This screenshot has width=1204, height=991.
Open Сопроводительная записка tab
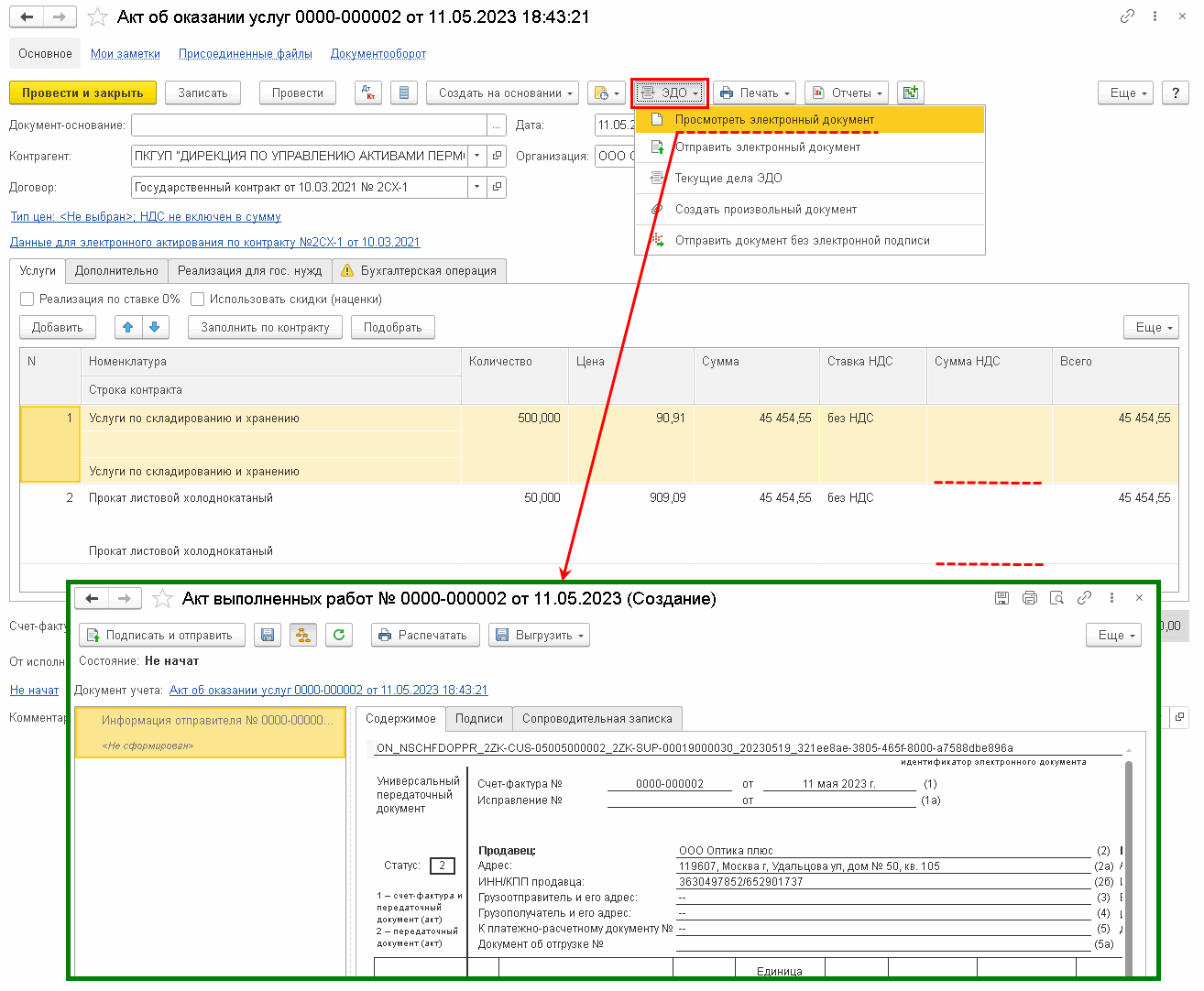[597, 718]
